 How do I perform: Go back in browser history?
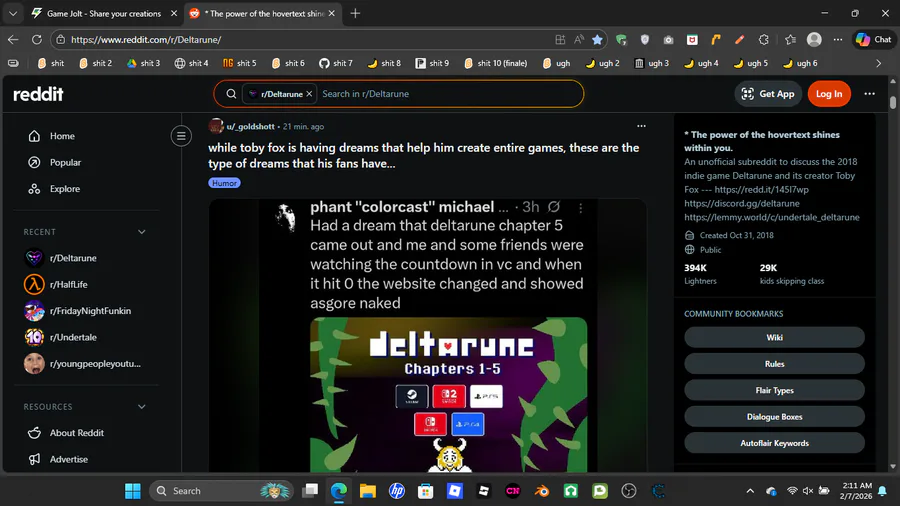(x=13, y=40)
